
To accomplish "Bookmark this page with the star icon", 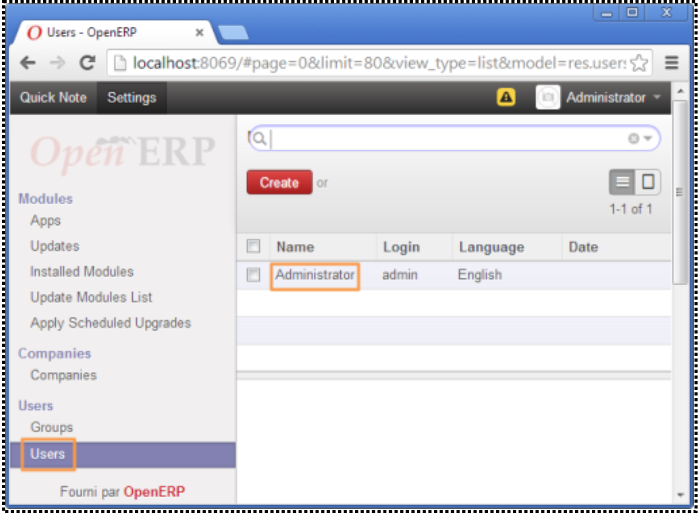I will tap(639, 63).
